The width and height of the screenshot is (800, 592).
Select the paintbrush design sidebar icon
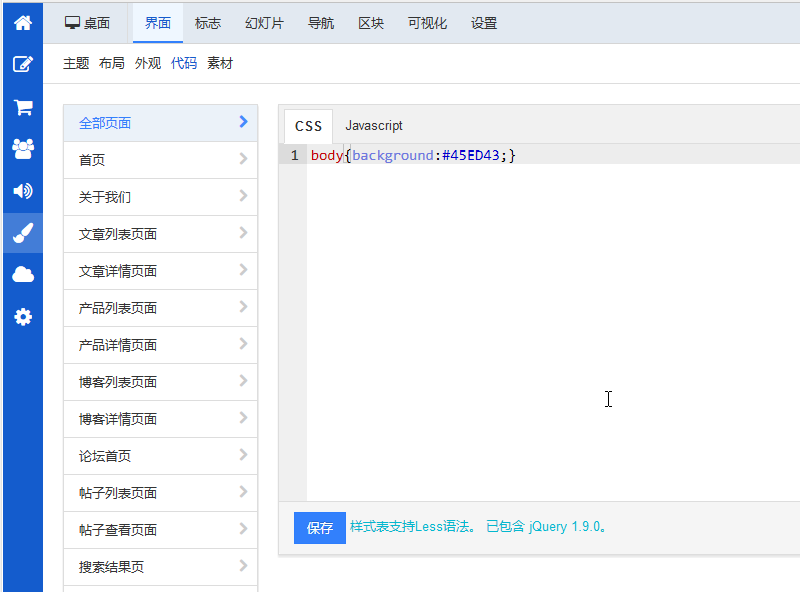pyautogui.click(x=22, y=233)
